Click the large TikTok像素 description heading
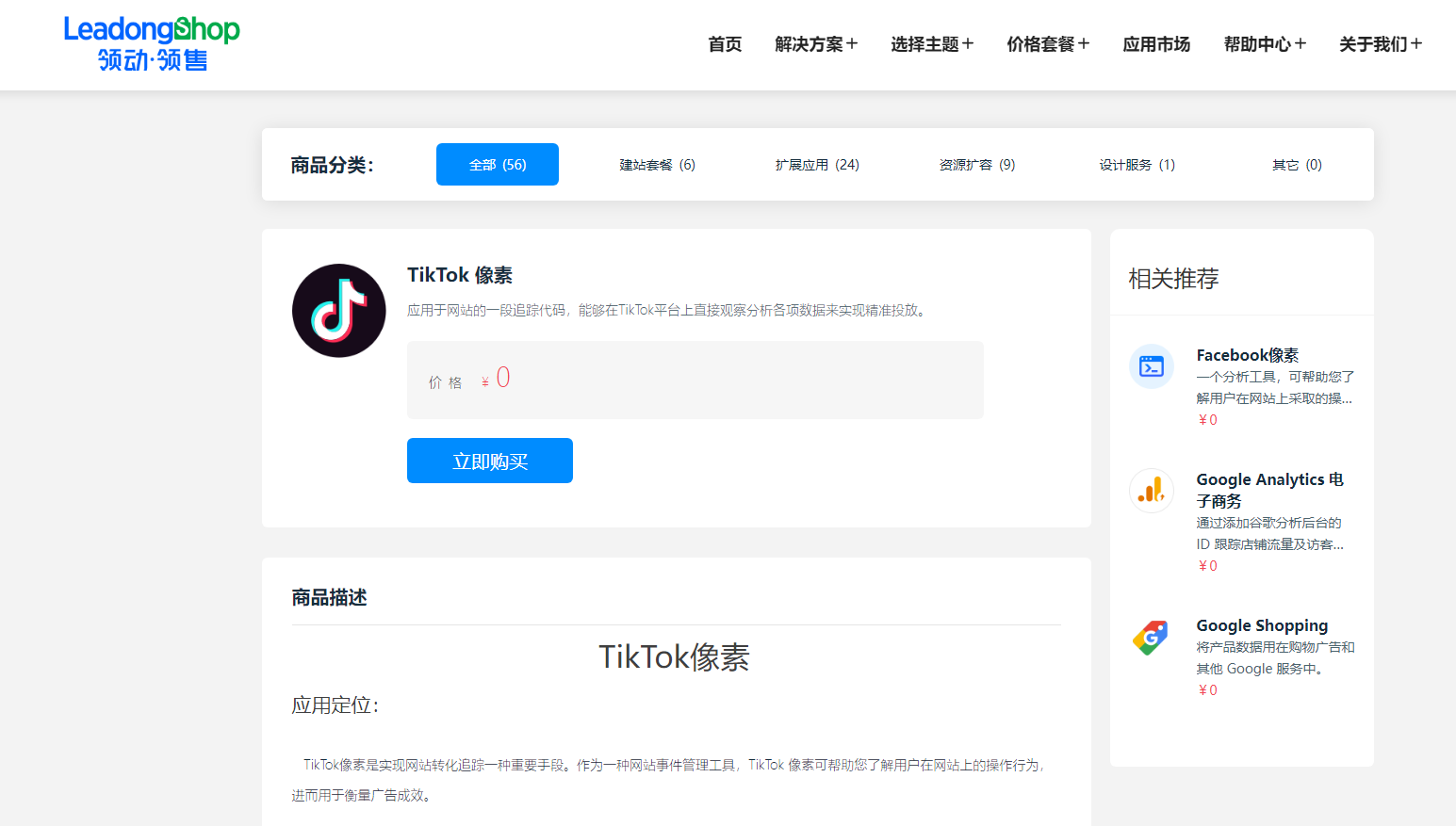 [675, 656]
